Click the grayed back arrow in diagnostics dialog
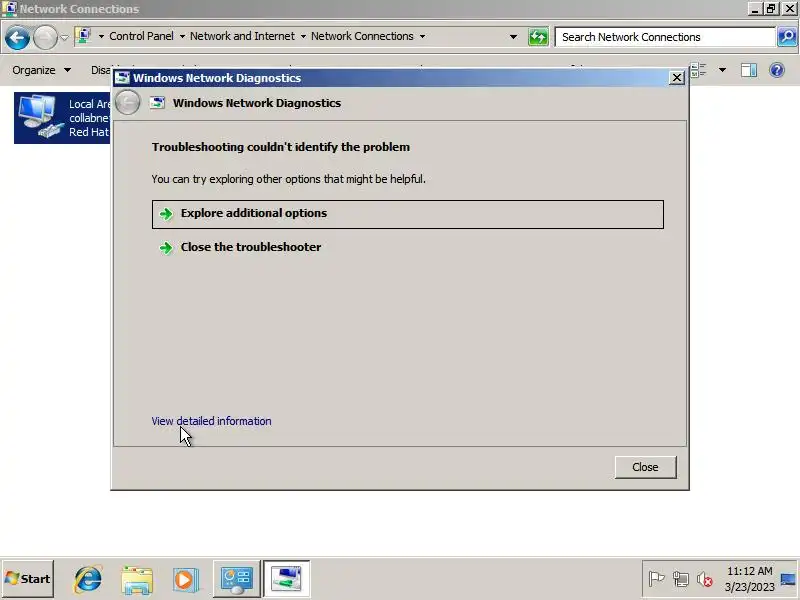The height and width of the screenshot is (600, 800). 128,103
